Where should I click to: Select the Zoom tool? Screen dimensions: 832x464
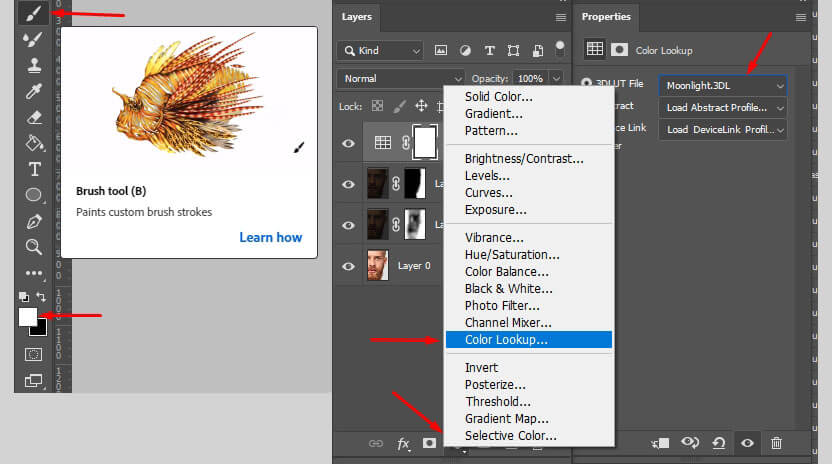pos(34,247)
